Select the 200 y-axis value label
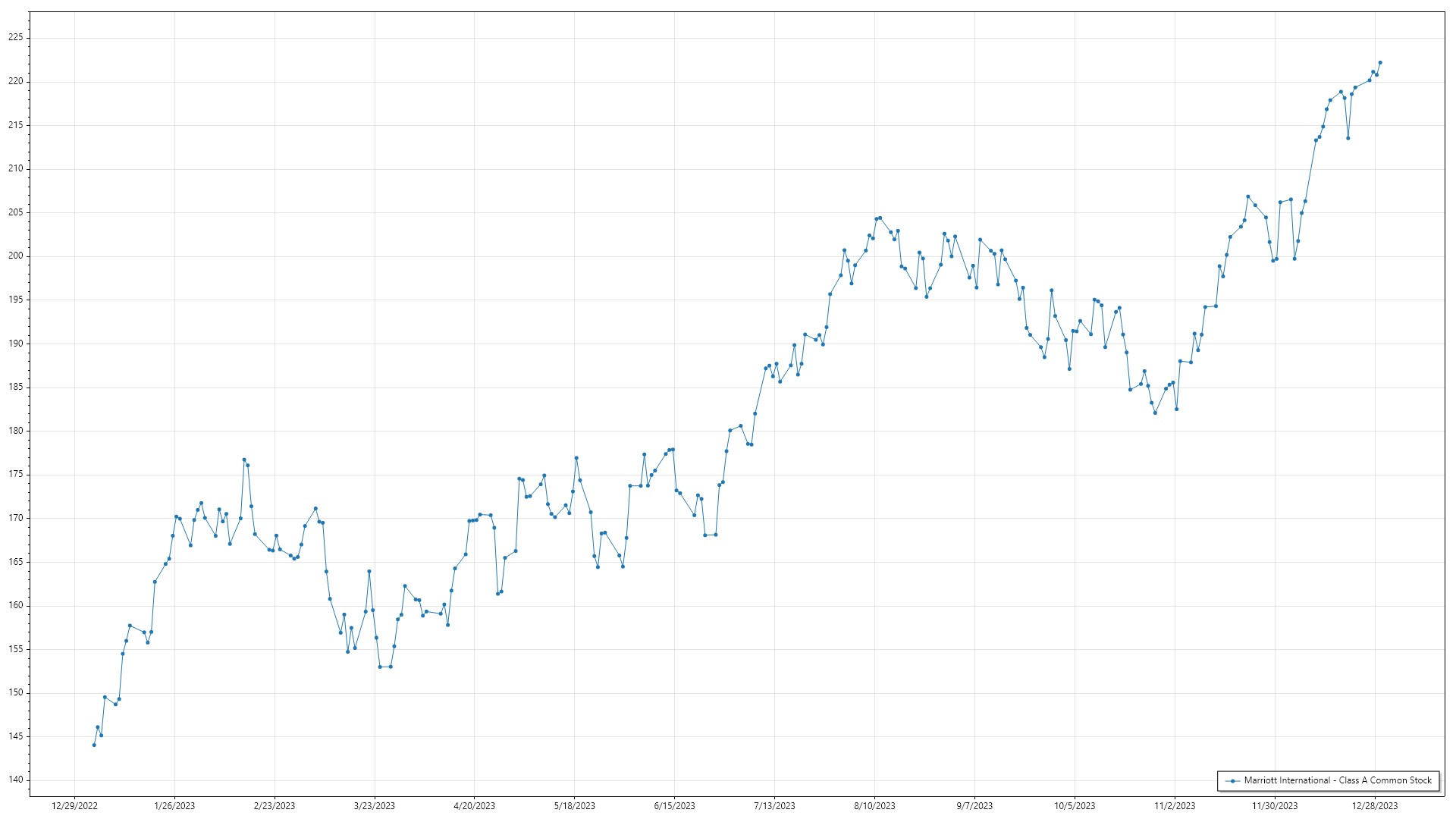Viewport: 1456px width, 819px height. (x=16, y=256)
